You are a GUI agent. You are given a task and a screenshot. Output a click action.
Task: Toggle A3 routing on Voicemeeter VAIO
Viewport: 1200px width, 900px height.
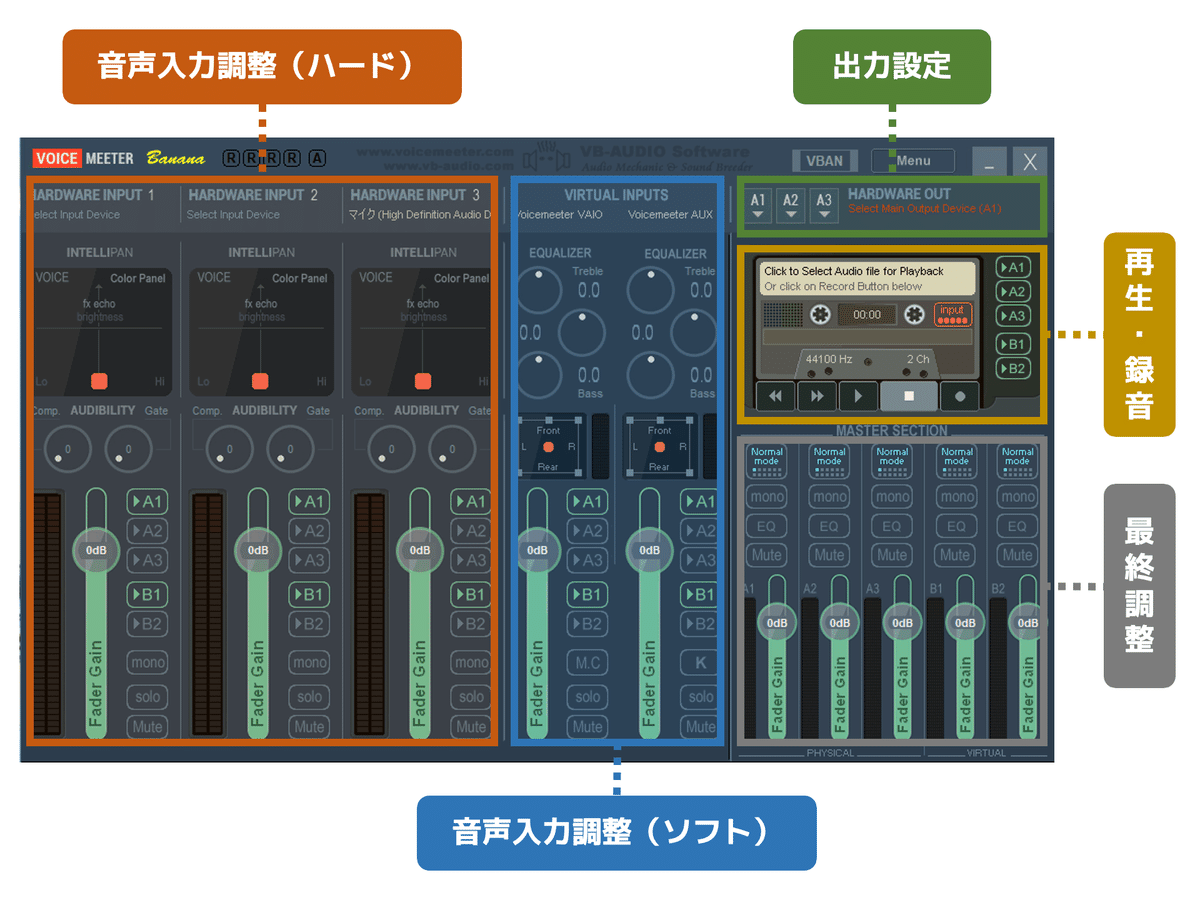coord(588,560)
